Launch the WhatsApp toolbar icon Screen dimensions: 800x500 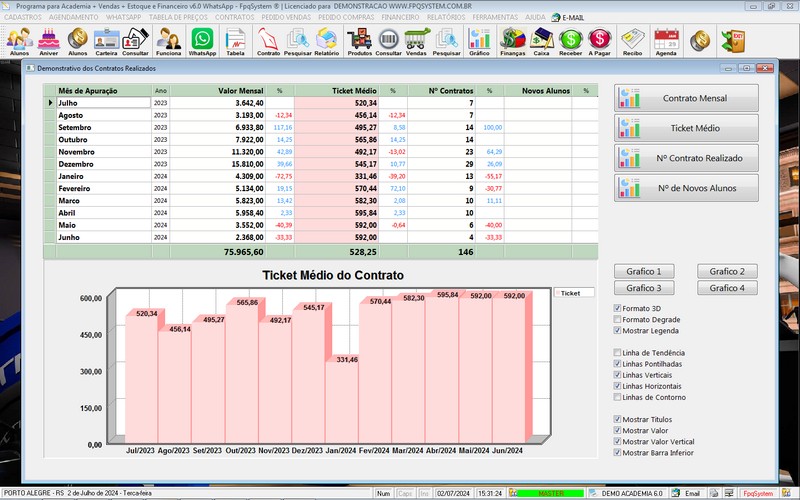coord(203,41)
